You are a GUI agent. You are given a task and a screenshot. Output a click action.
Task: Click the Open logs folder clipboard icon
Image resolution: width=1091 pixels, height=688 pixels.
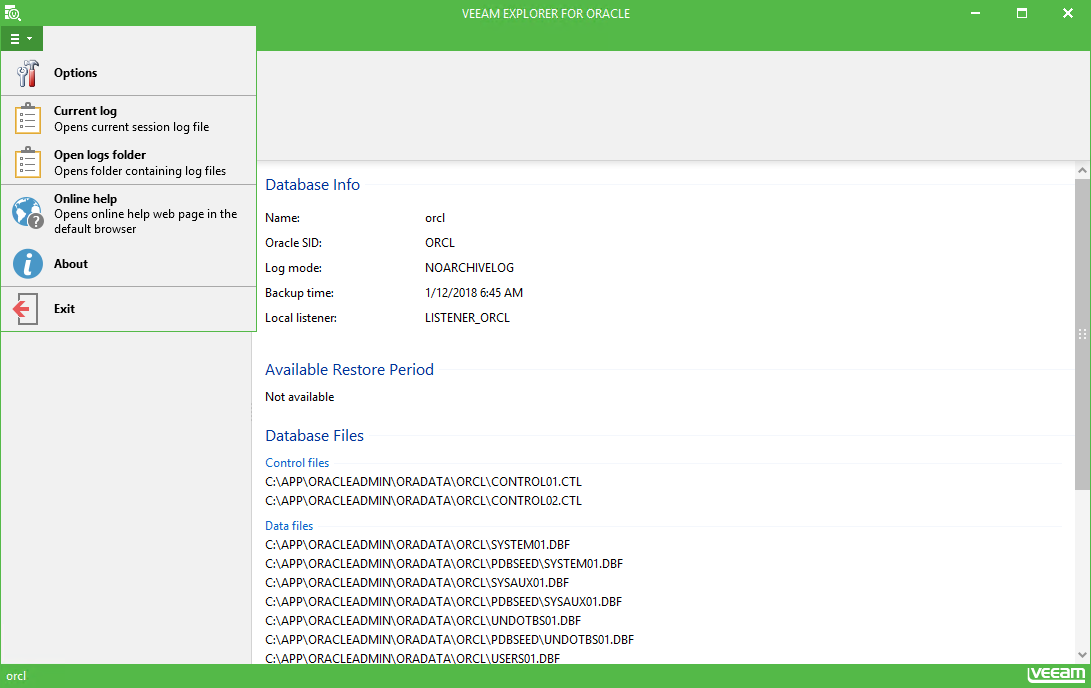pyautogui.click(x=27, y=162)
